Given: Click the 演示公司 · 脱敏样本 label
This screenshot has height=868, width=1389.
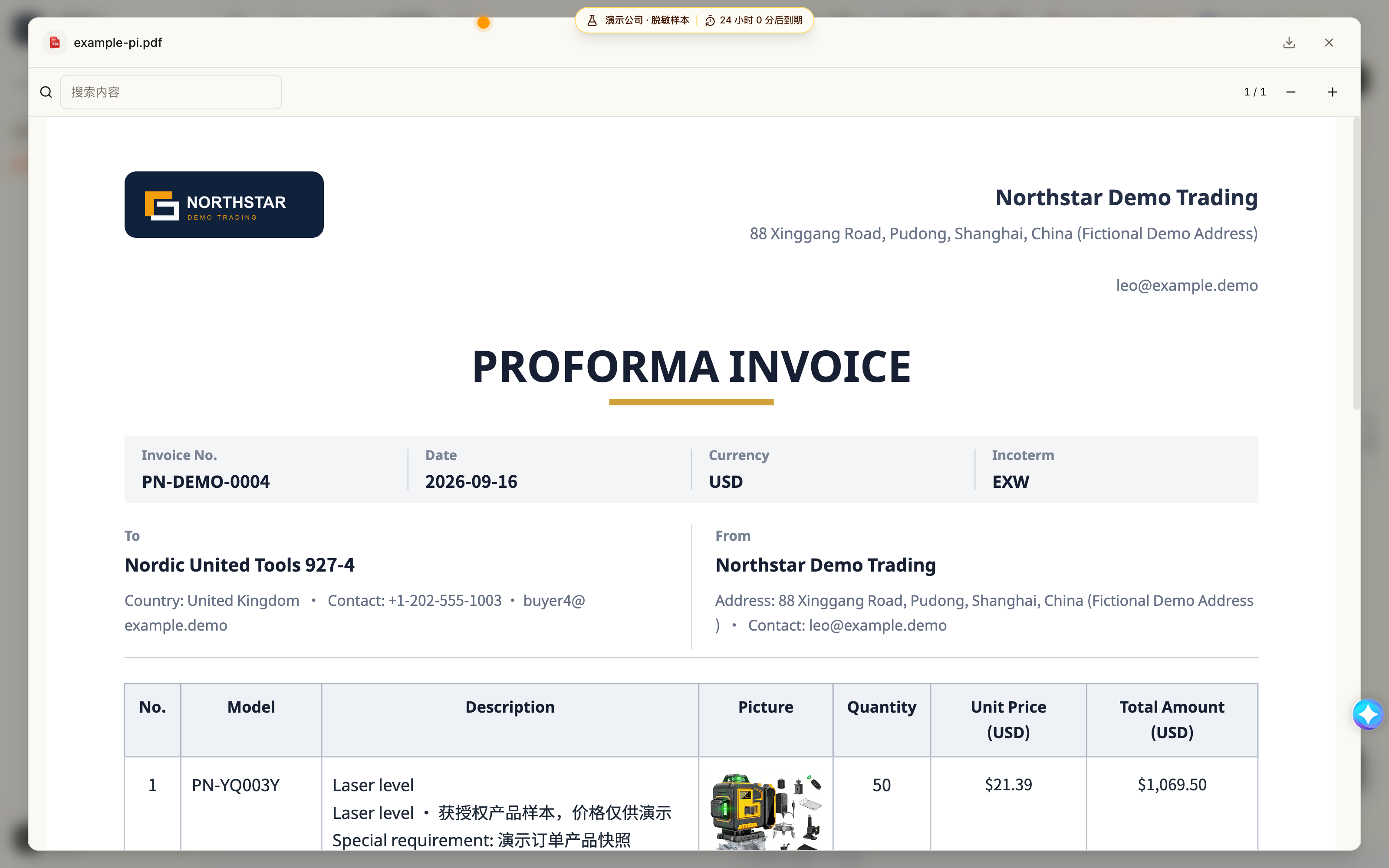Looking at the screenshot, I should tap(647, 20).
